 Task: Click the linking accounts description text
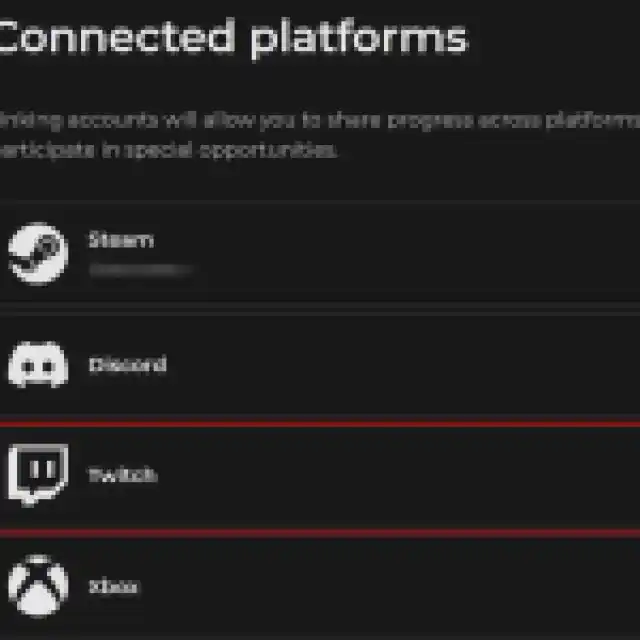tap(320, 121)
